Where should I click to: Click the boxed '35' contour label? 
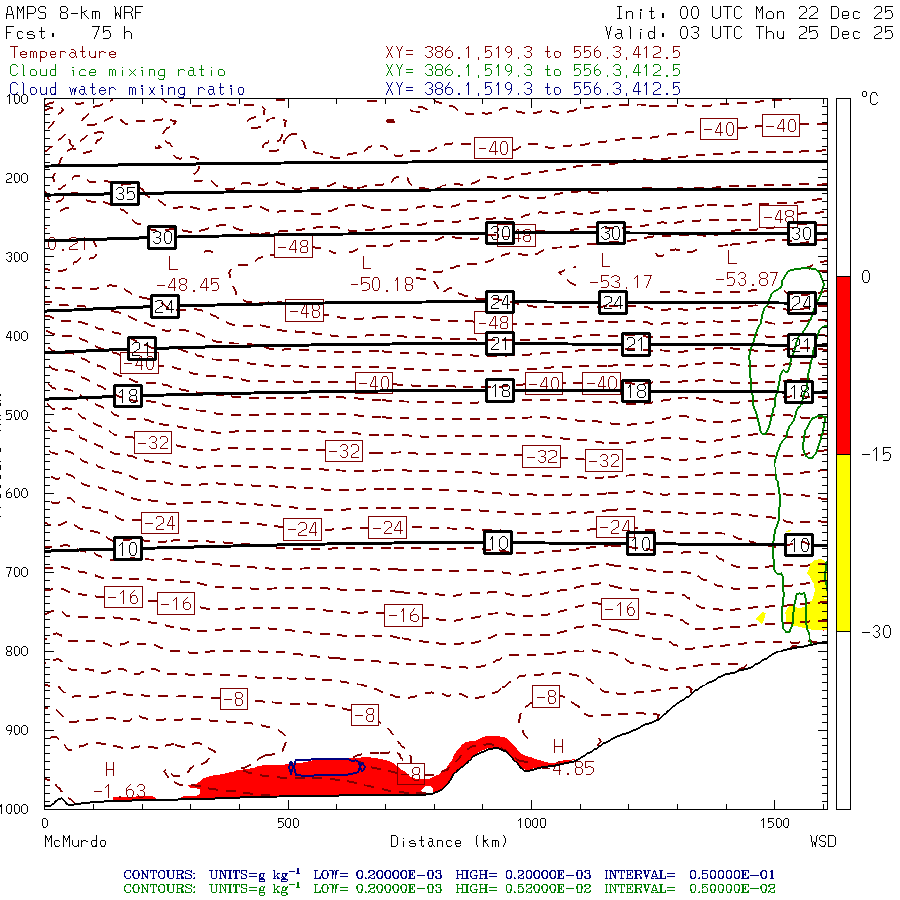[125, 193]
